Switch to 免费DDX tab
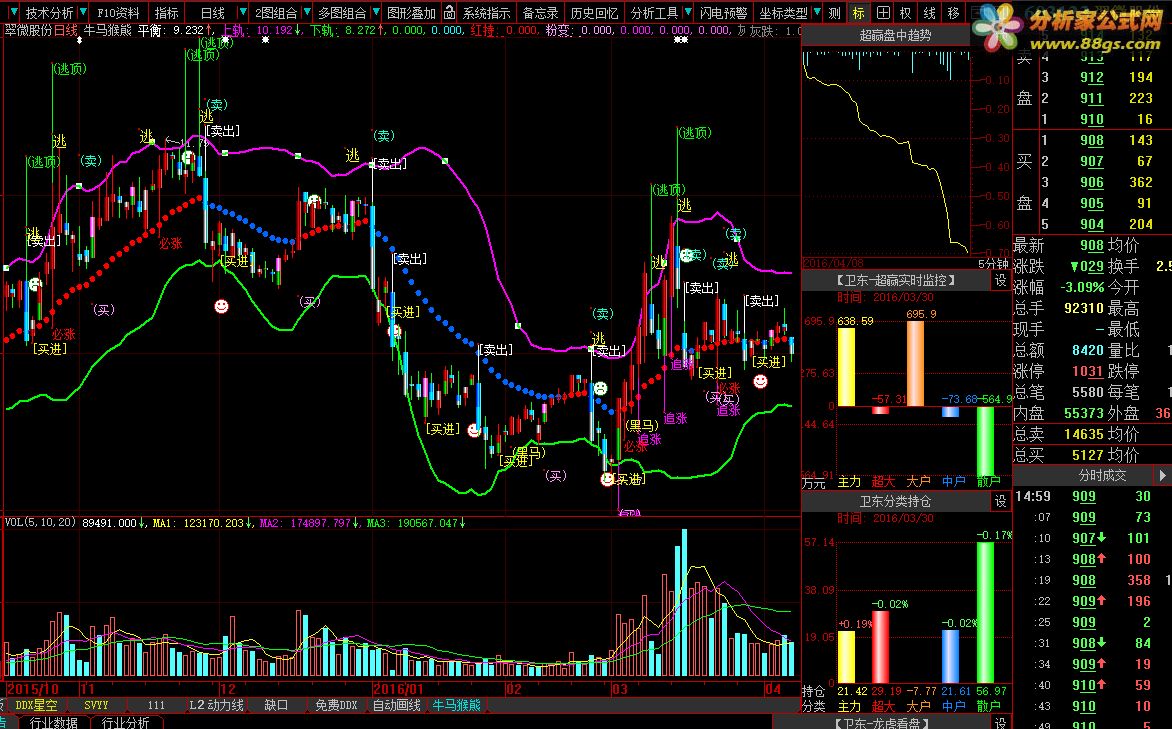The width and height of the screenshot is (1172, 729). pyautogui.click(x=336, y=705)
